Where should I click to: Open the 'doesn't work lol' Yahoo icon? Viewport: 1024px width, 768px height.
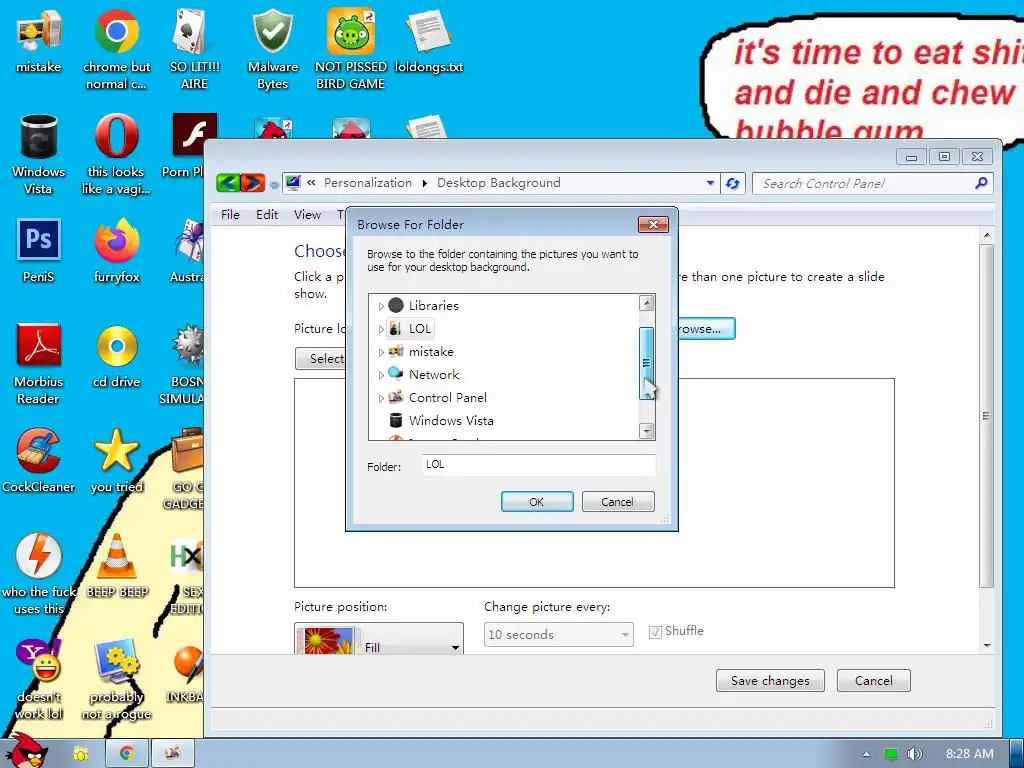(39, 679)
